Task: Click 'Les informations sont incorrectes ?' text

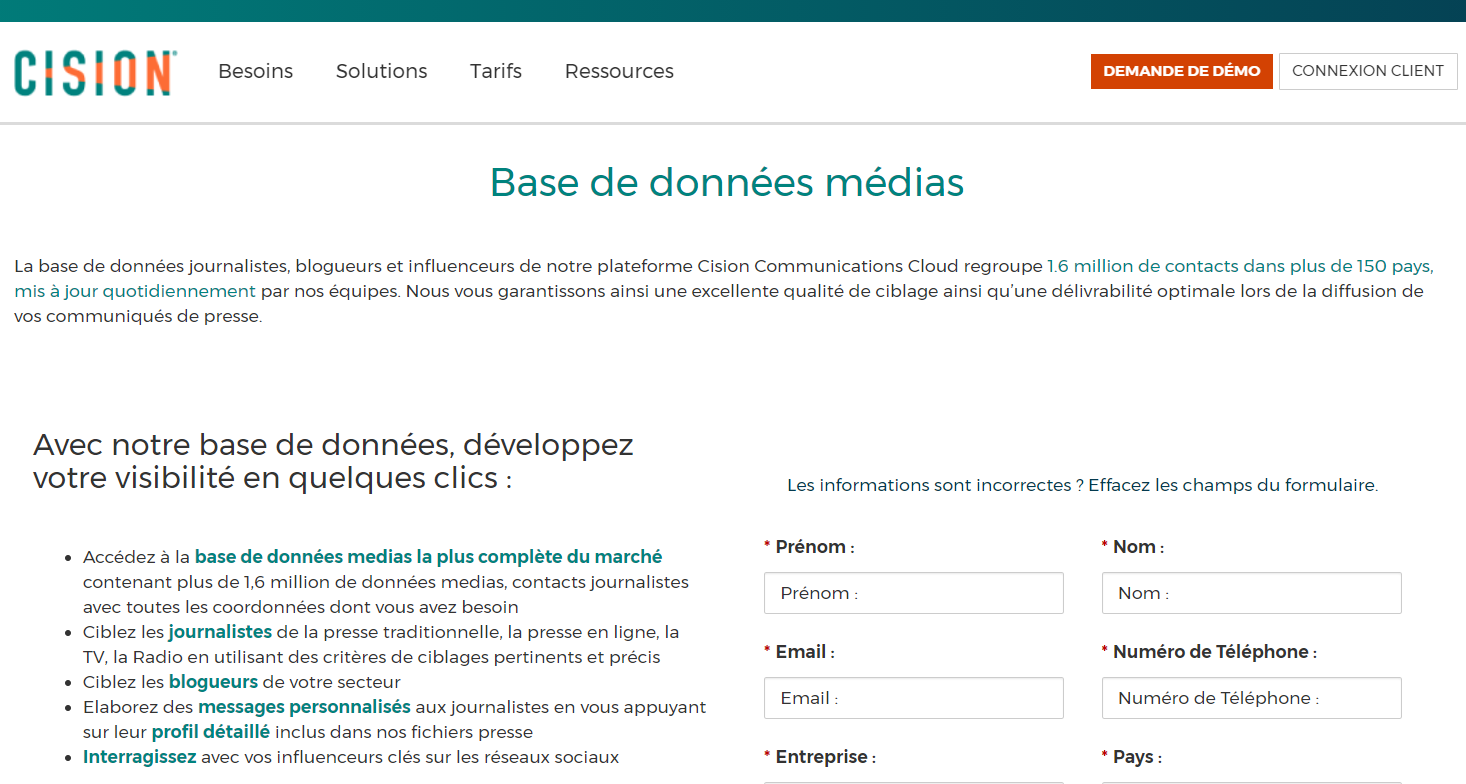Action: tap(935, 485)
